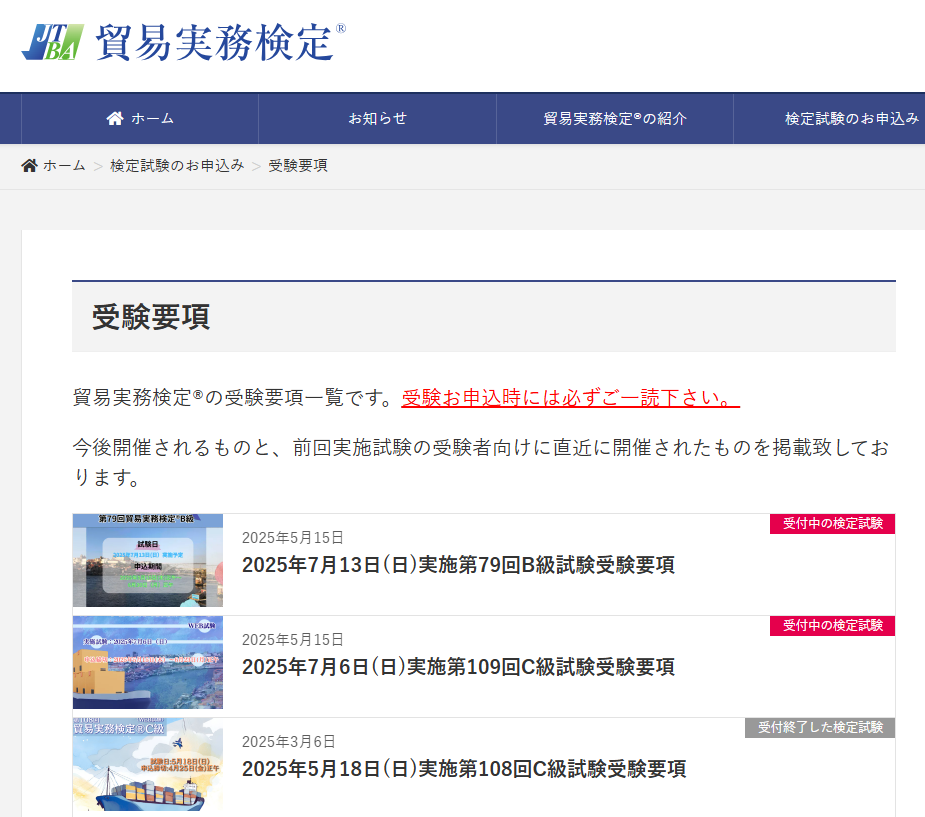Click the red underlined 必ずご一読下さい link
Viewport: 925px width, 817px height.
(x=570, y=397)
